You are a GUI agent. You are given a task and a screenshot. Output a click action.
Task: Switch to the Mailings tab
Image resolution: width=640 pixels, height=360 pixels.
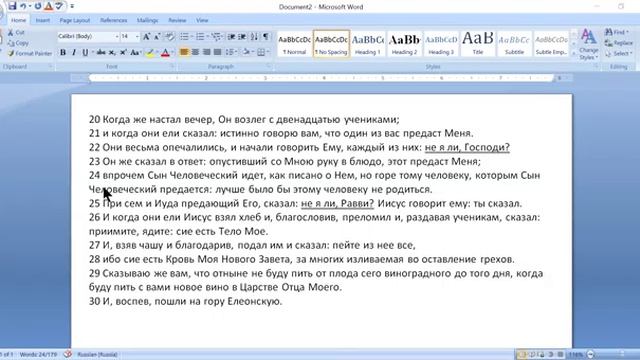pos(147,20)
